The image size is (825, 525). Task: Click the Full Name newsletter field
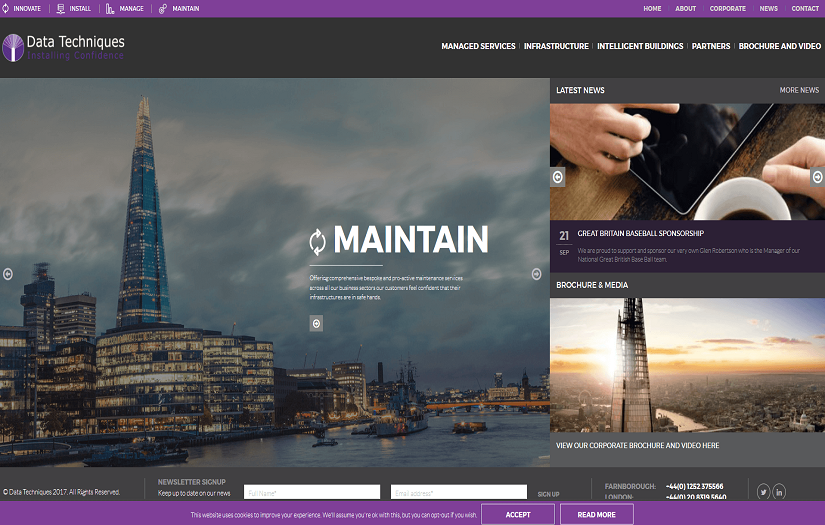pyautogui.click(x=312, y=492)
